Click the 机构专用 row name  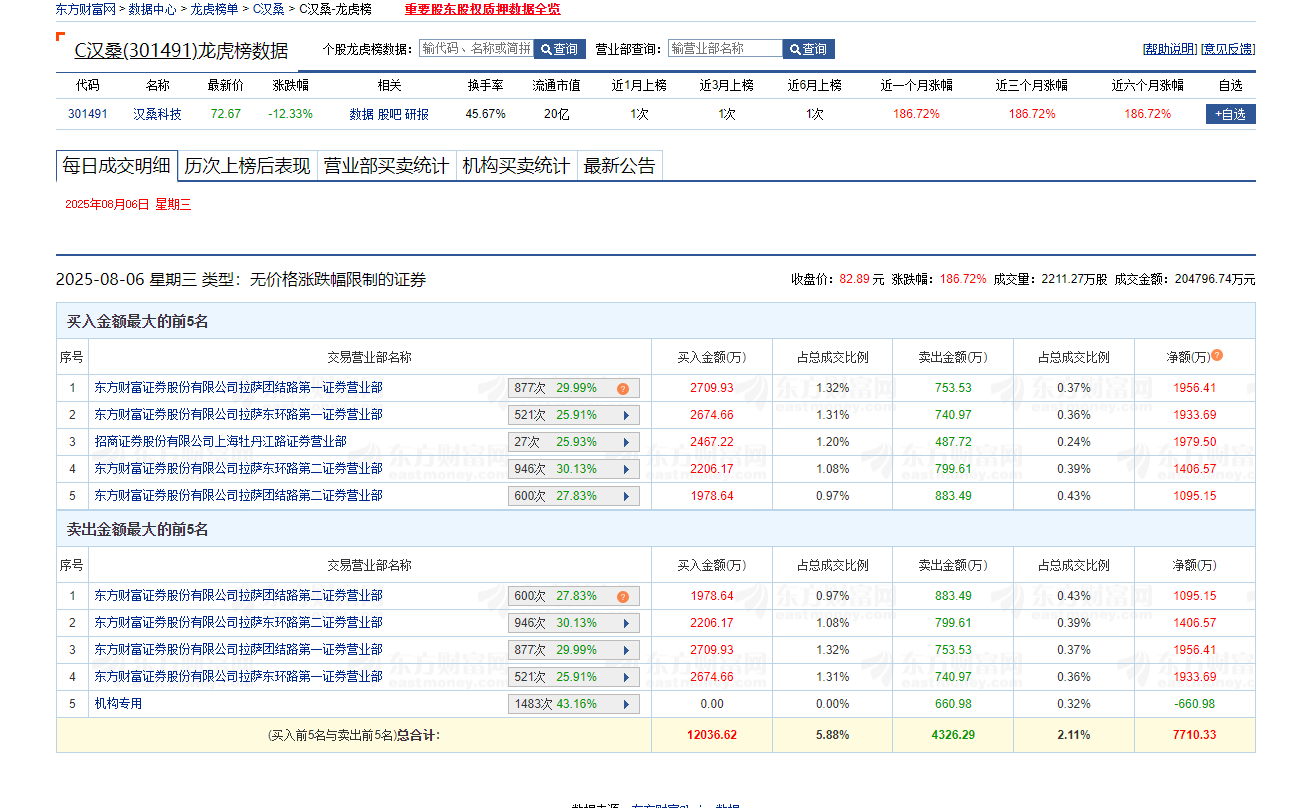click(118, 704)
